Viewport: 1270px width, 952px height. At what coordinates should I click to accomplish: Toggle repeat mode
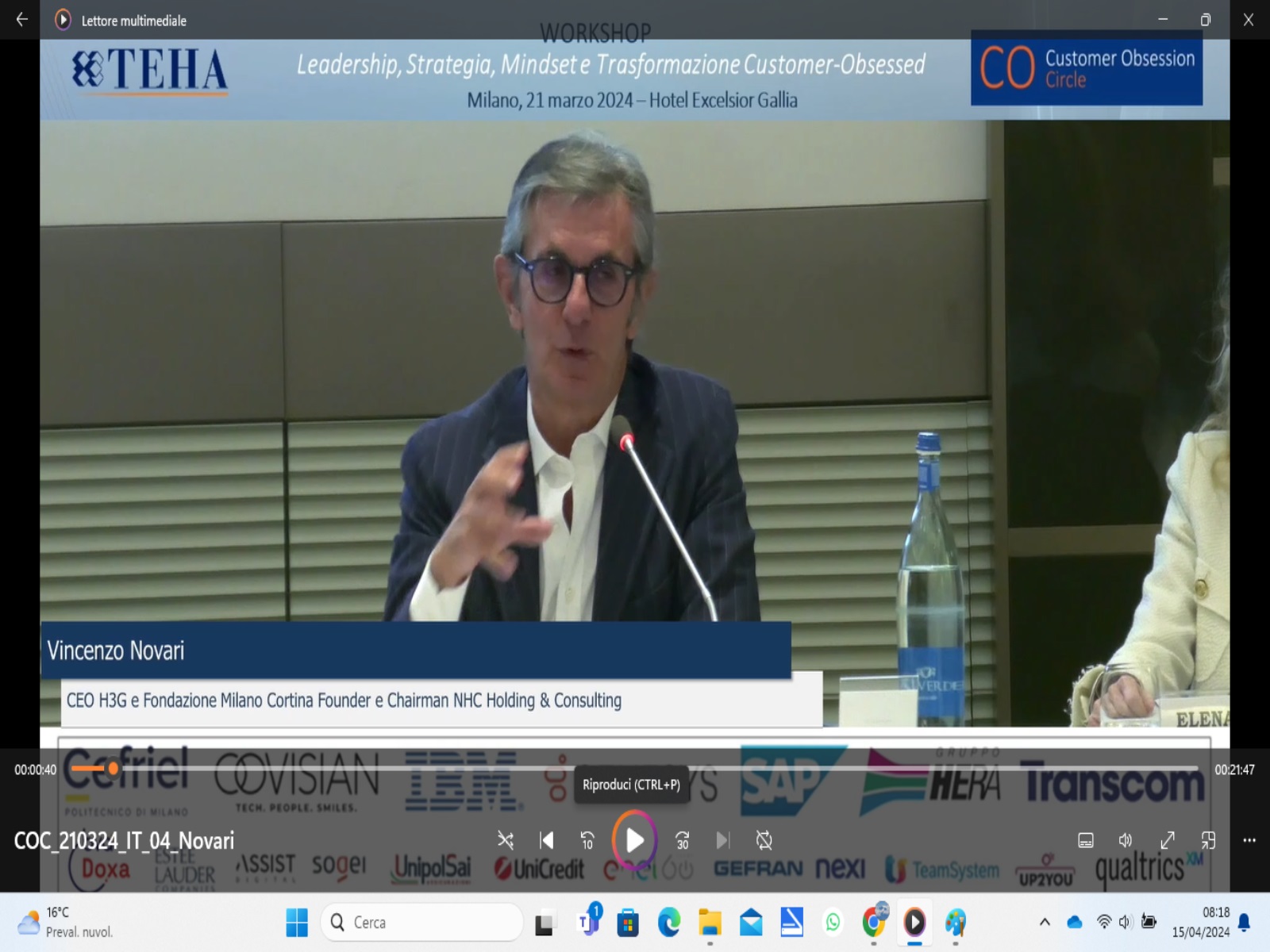tap(764, 840)
